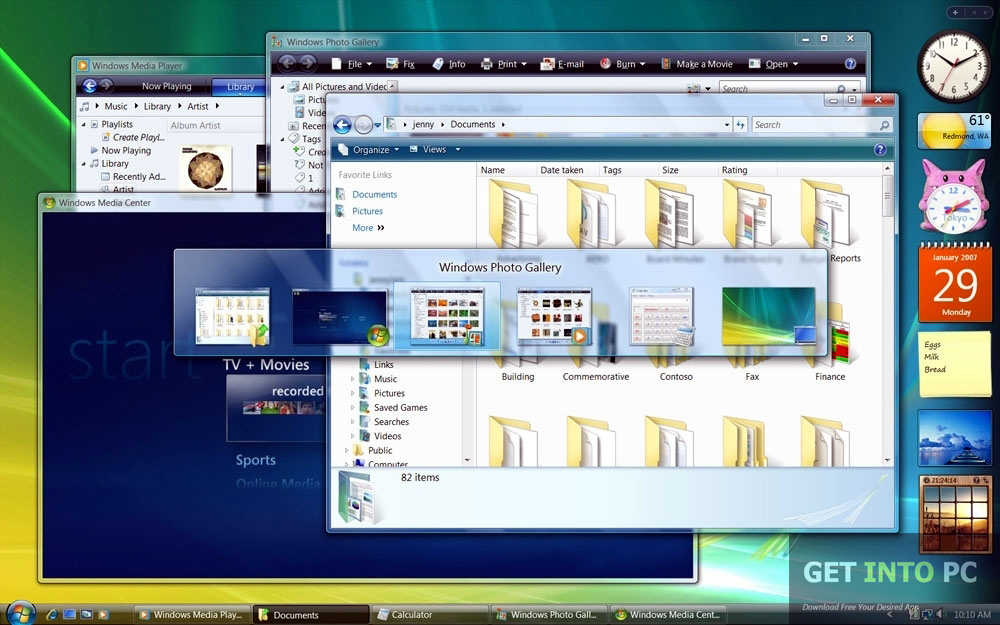Switch to the Library tab in Media Player
1000x625 pixels.
coord(238,86)
